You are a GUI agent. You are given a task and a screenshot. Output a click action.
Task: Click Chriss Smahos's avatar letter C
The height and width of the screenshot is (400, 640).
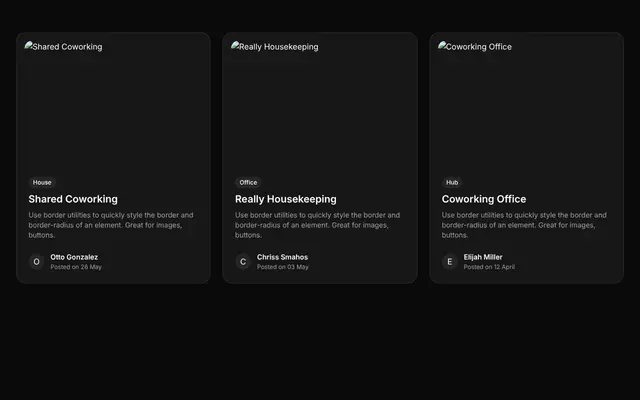pyautogui.click(x=243, y=262)
